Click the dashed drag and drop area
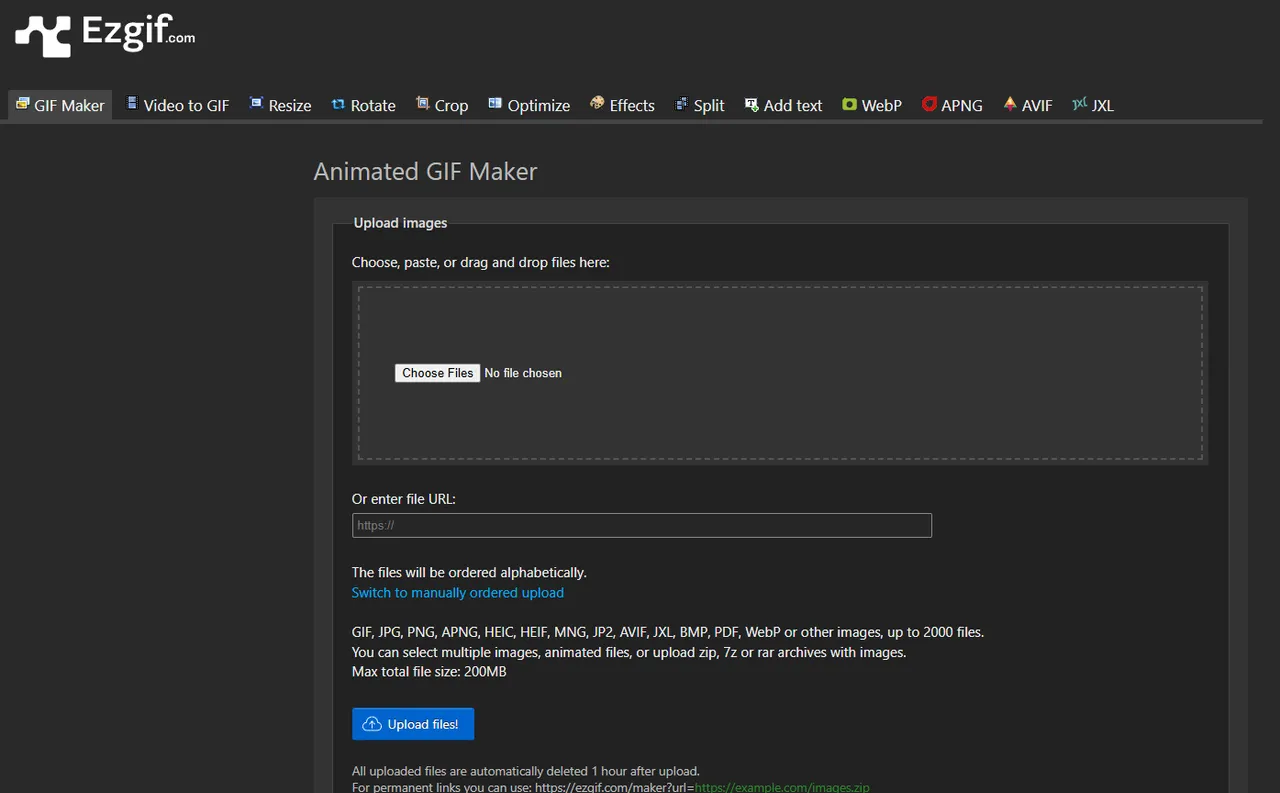Image resolution: width=1280 pixels, height=793 pixels. pyautogui.click(x=780, y=373)
